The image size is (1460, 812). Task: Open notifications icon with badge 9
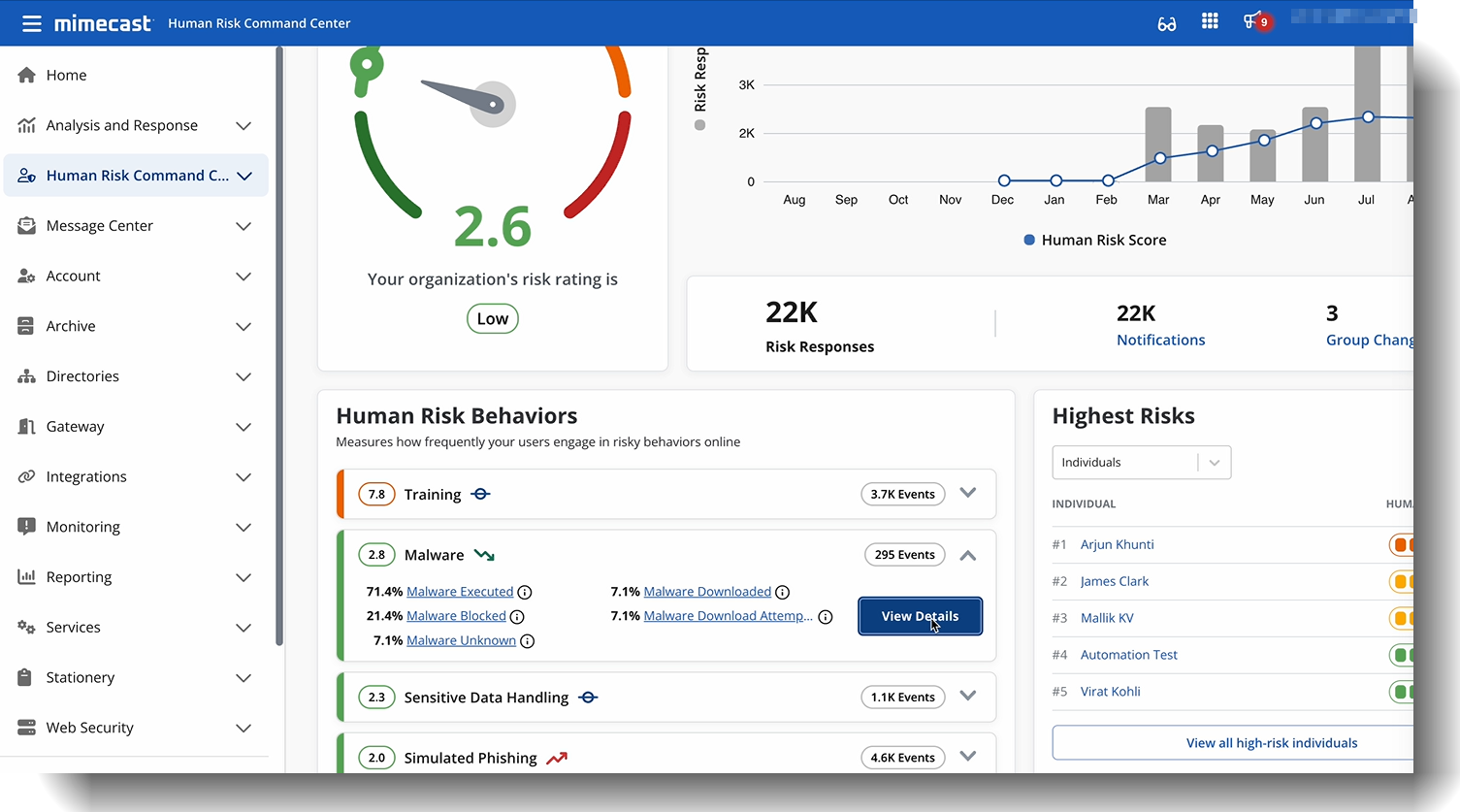(x=1254, y=21)
